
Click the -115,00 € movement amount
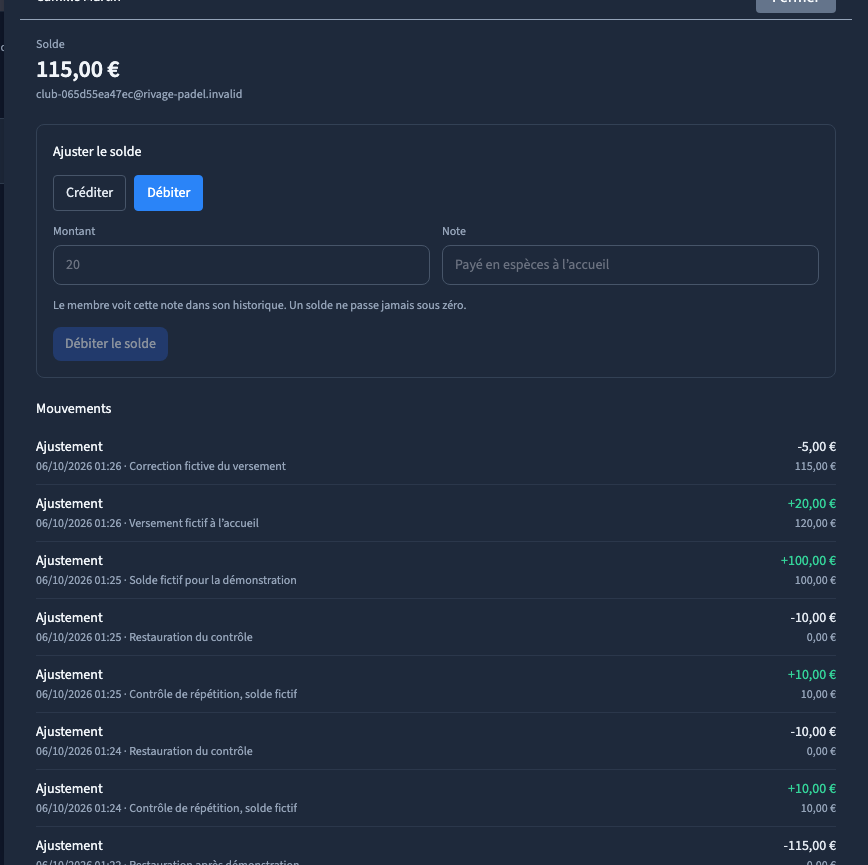pos(810,846)
